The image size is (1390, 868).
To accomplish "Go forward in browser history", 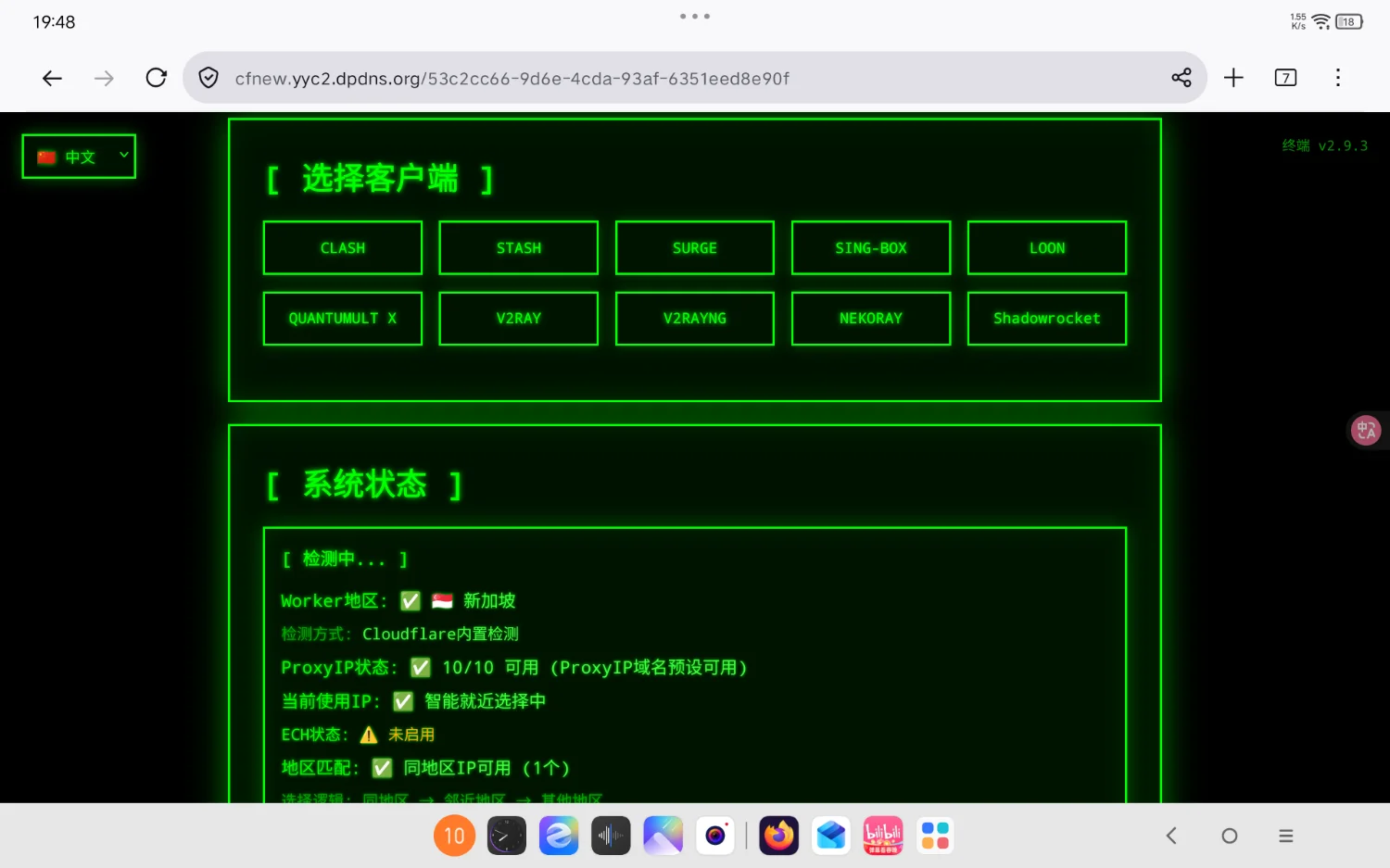I will click(104, 79).
